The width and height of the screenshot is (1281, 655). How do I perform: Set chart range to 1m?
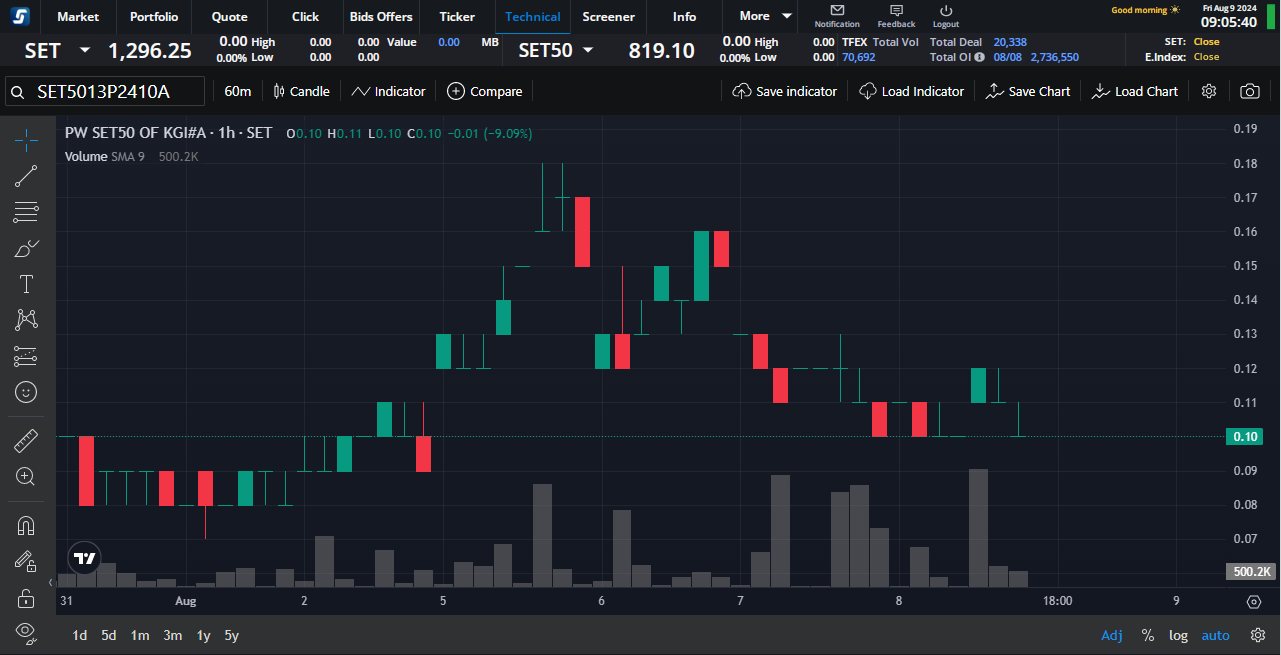click(140, 635)
